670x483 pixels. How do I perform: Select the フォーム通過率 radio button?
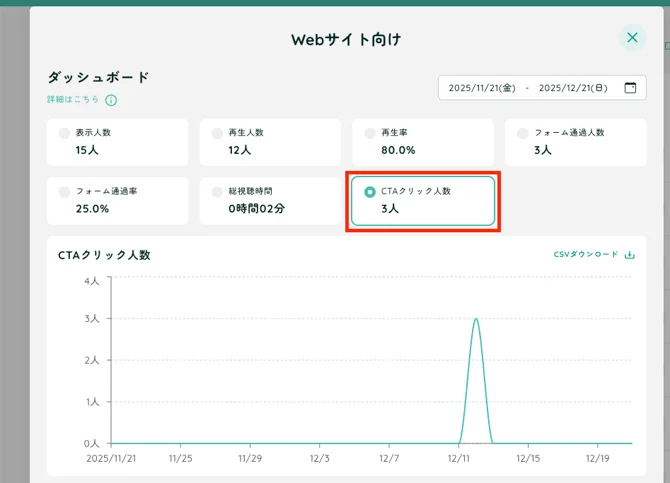pos(64,192)
